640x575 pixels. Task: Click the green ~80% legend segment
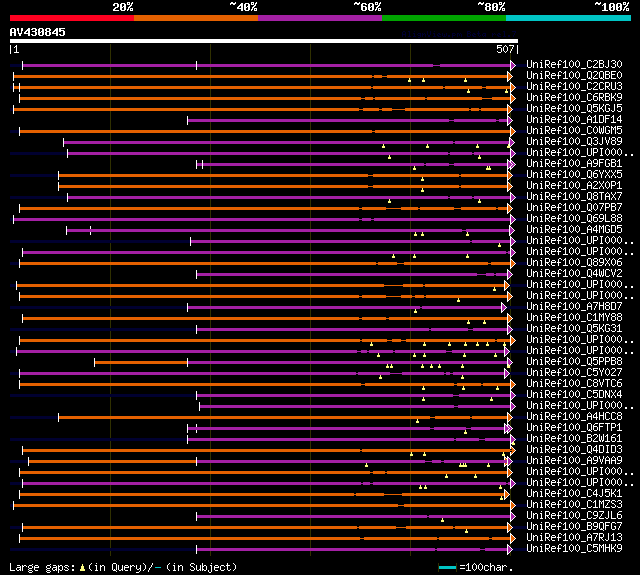coord(444,18)
